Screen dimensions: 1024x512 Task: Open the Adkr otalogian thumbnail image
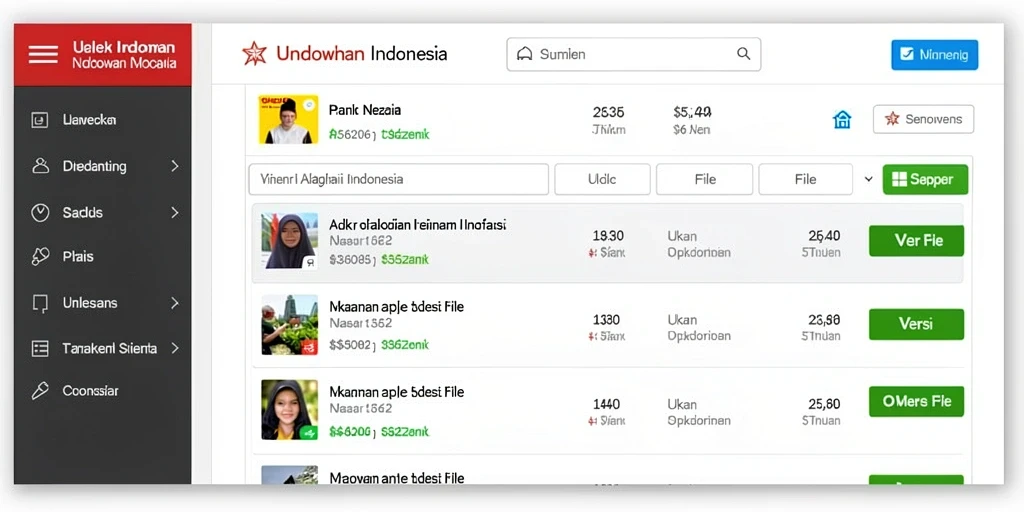pos(289,241)
